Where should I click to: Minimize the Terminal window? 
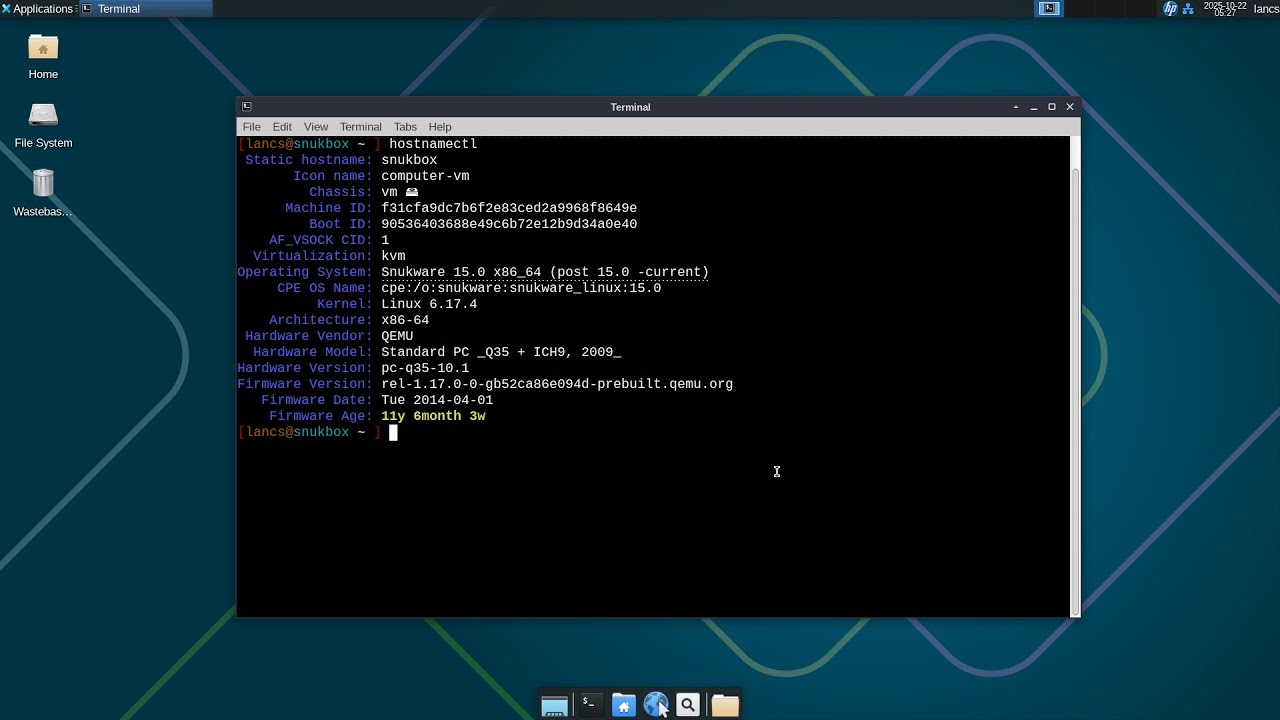coord(1034,107)
